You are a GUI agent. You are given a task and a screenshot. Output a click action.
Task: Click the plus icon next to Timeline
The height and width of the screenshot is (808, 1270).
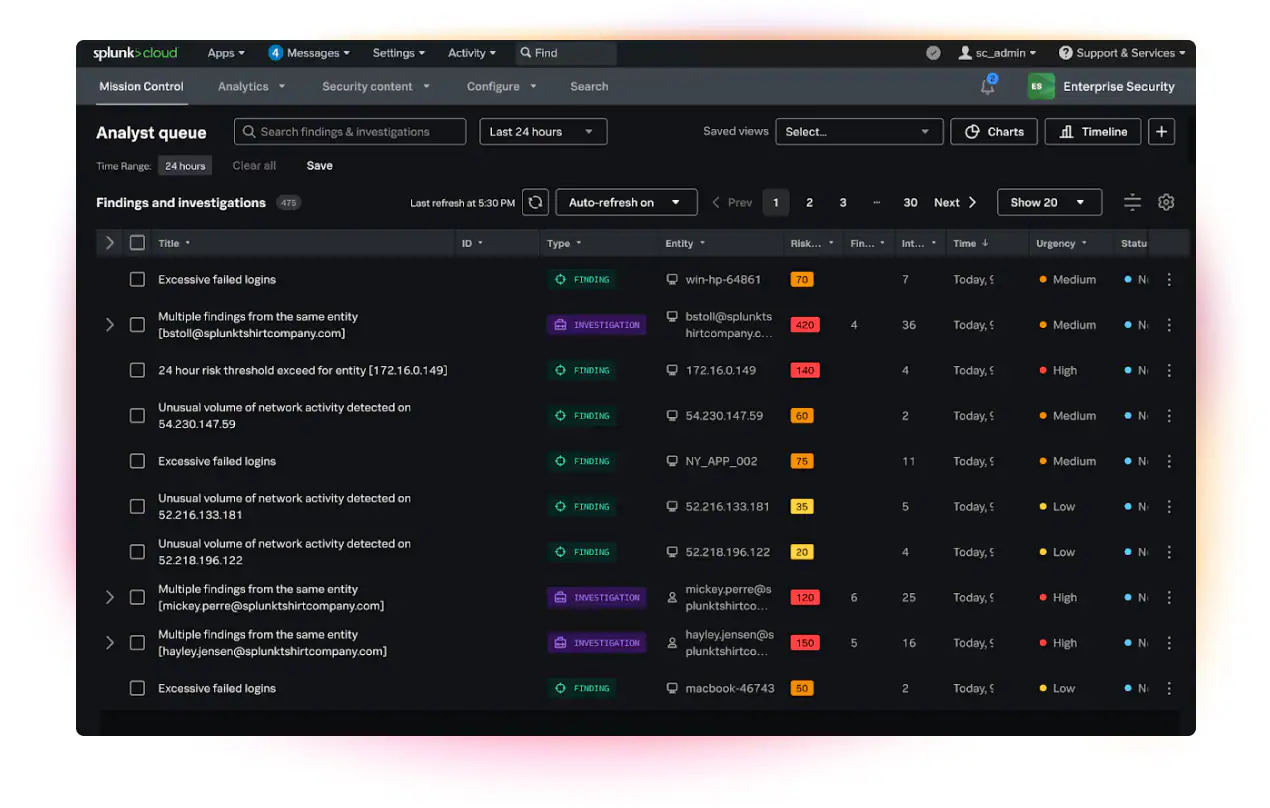pos(1161,132)
